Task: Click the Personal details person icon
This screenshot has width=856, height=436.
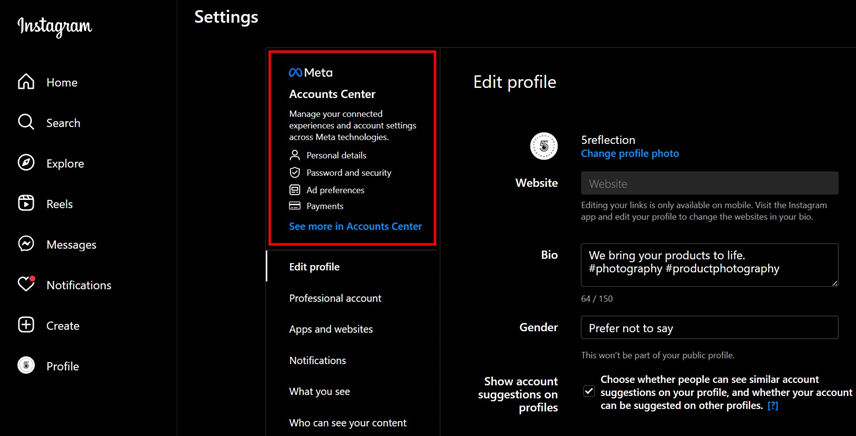Action: coord(295,156)
